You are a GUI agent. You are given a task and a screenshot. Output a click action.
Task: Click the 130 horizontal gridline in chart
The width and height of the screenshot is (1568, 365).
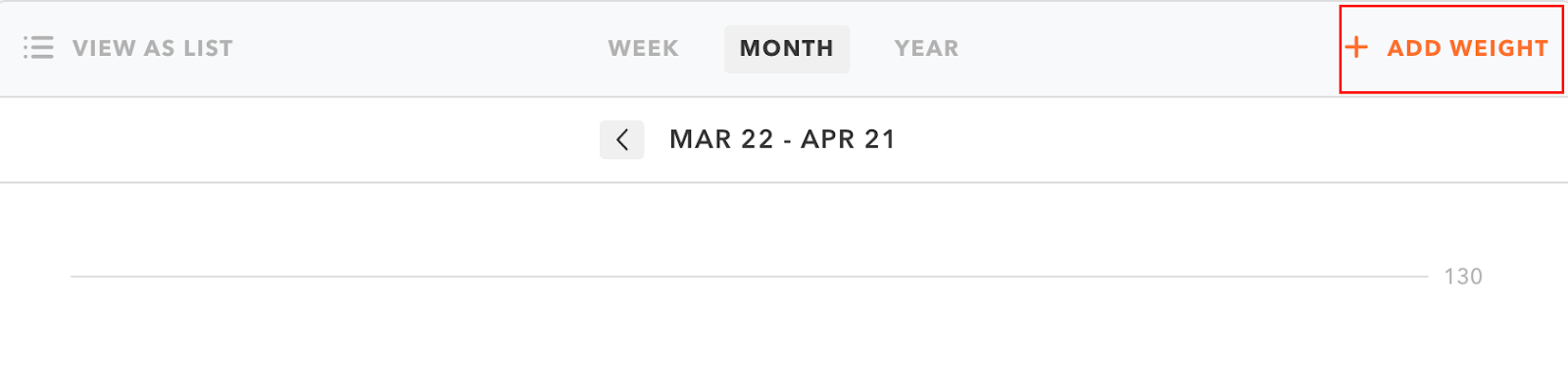[749, 277]
